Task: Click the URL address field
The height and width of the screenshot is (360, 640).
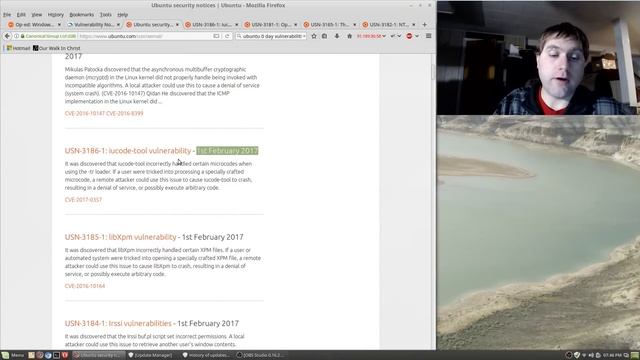Action: click(145, 36)
